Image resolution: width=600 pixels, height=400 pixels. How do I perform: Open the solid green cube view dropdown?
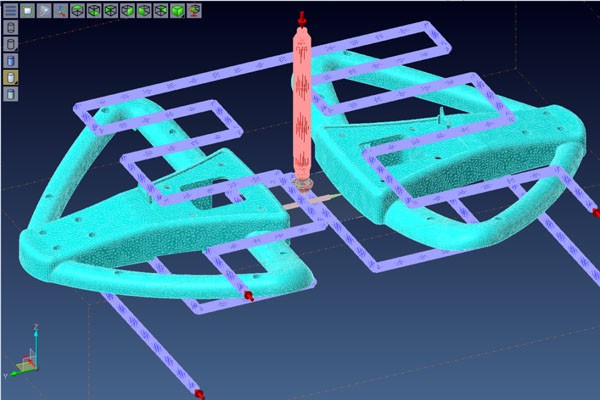point(183,16)
